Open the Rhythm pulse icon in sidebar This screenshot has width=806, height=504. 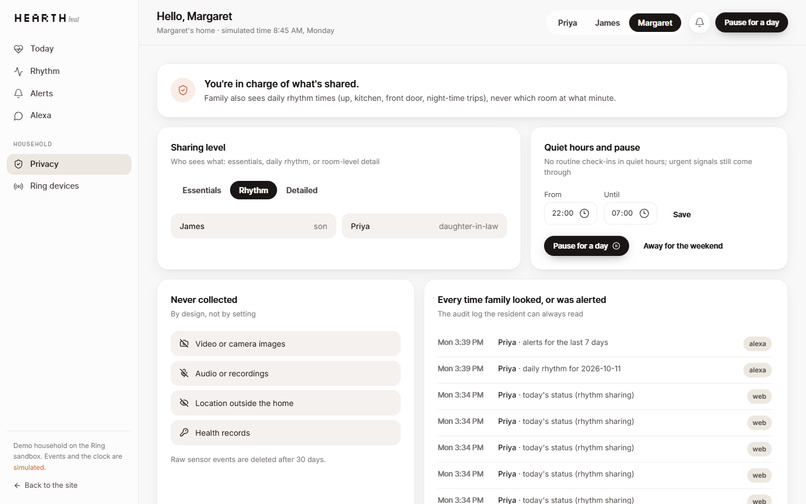pyautogui.click(x=19, y=71)
